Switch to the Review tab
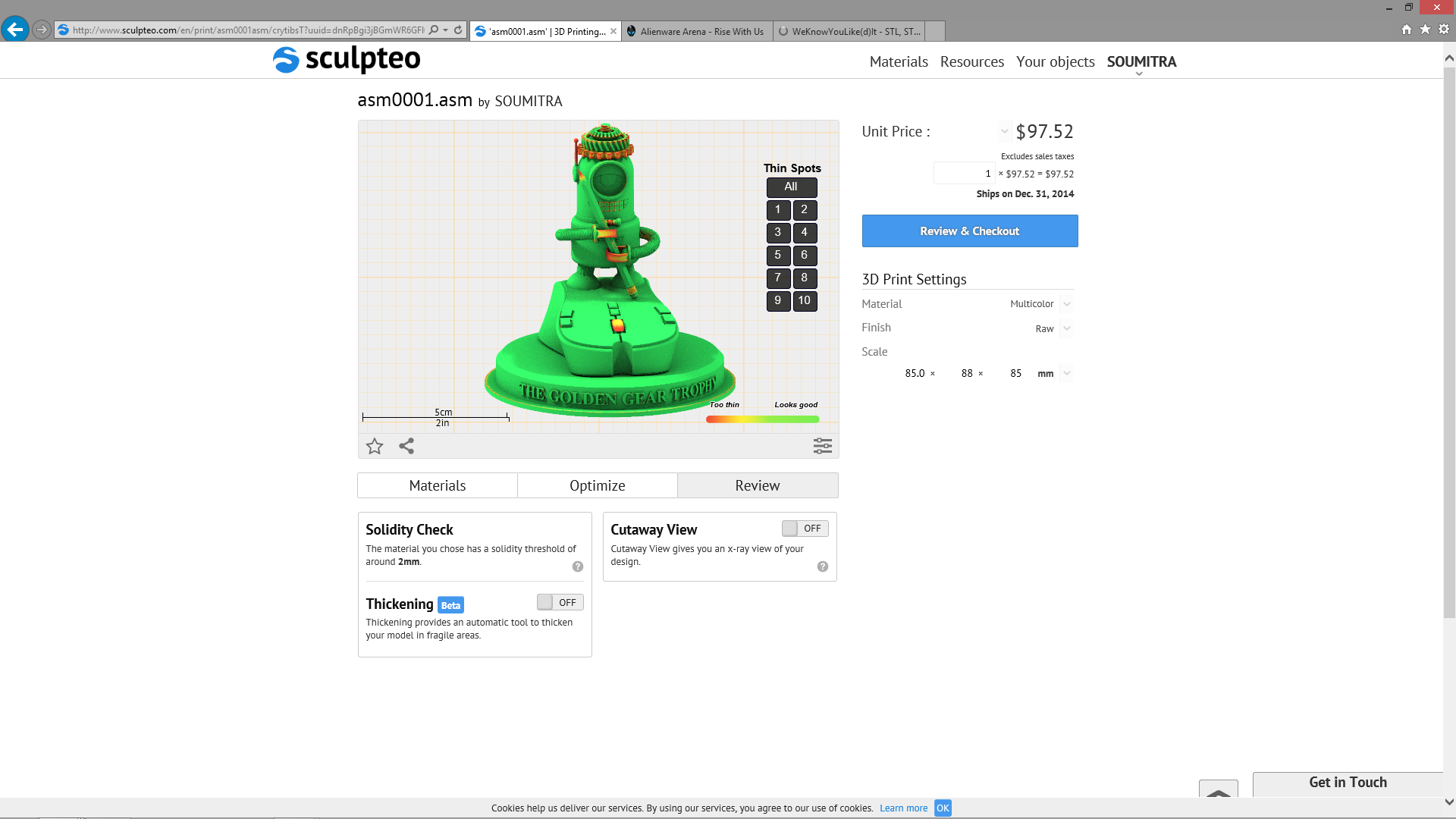 pos(758,485)
